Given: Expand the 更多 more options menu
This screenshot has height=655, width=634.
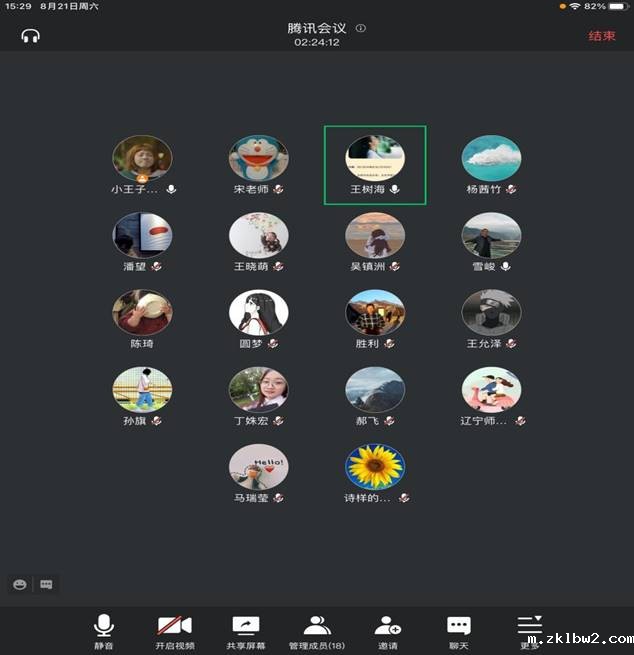Looking at the screenshot, I should [x=529, y=630].
